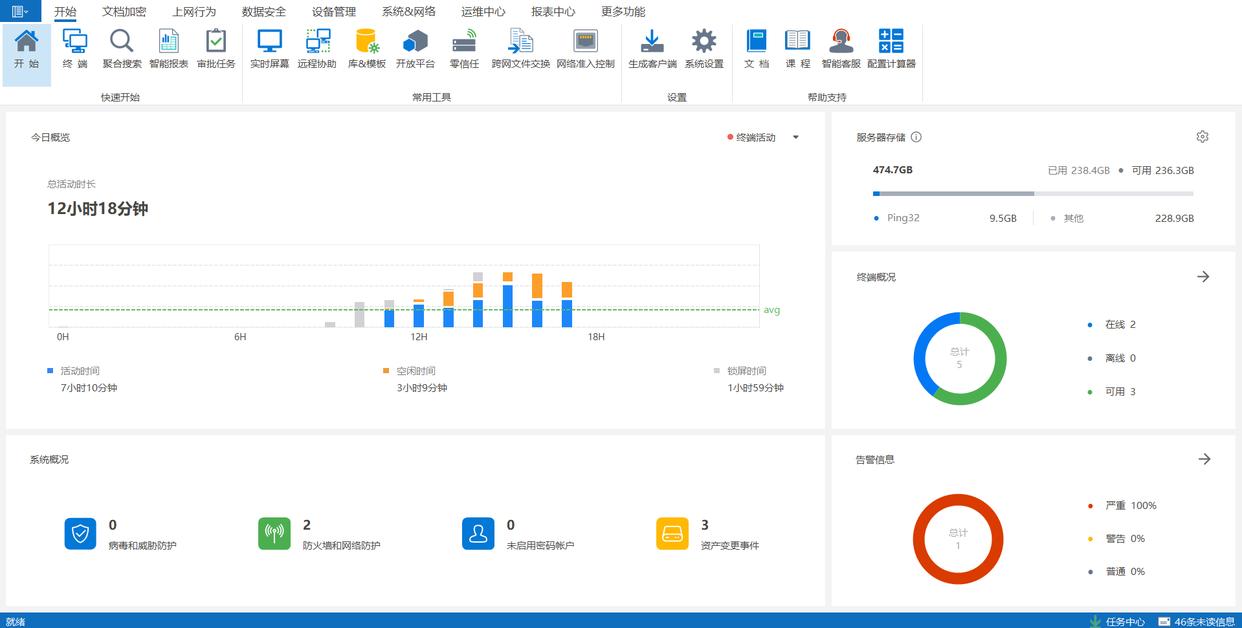Switch to the 数据安全 tab

(264, 12)
